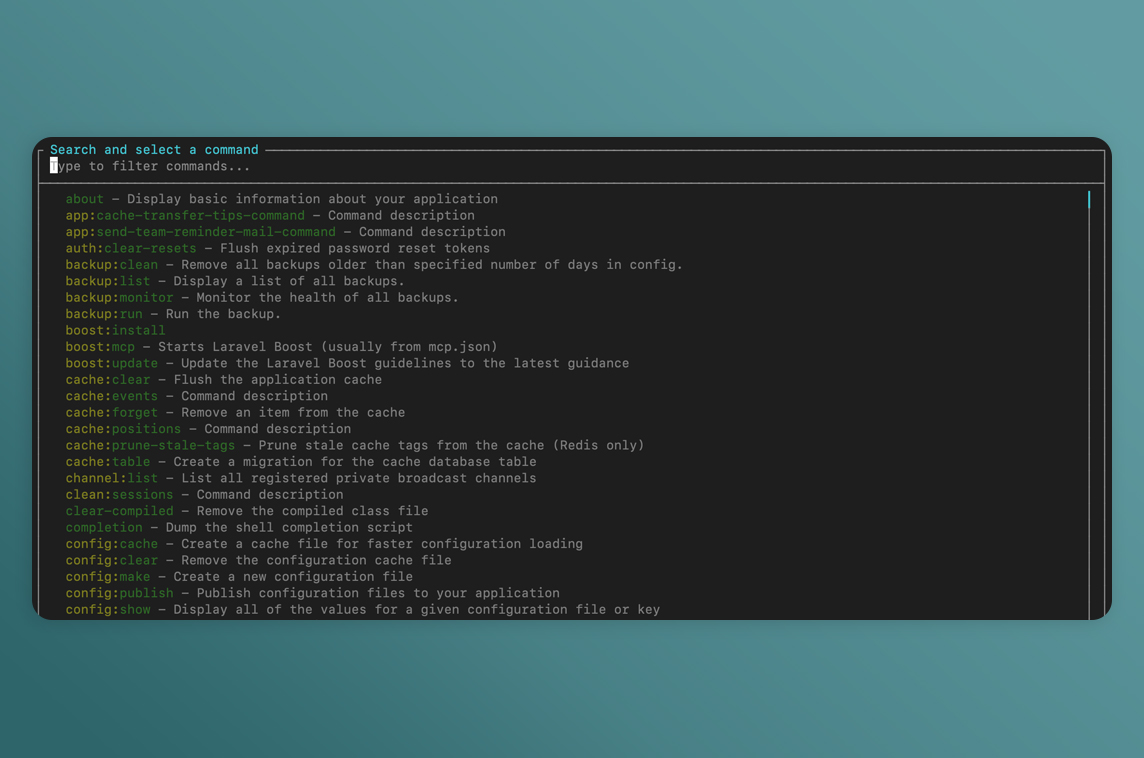
Task: Select channel:list broadcast channels command
Action: 112,478
